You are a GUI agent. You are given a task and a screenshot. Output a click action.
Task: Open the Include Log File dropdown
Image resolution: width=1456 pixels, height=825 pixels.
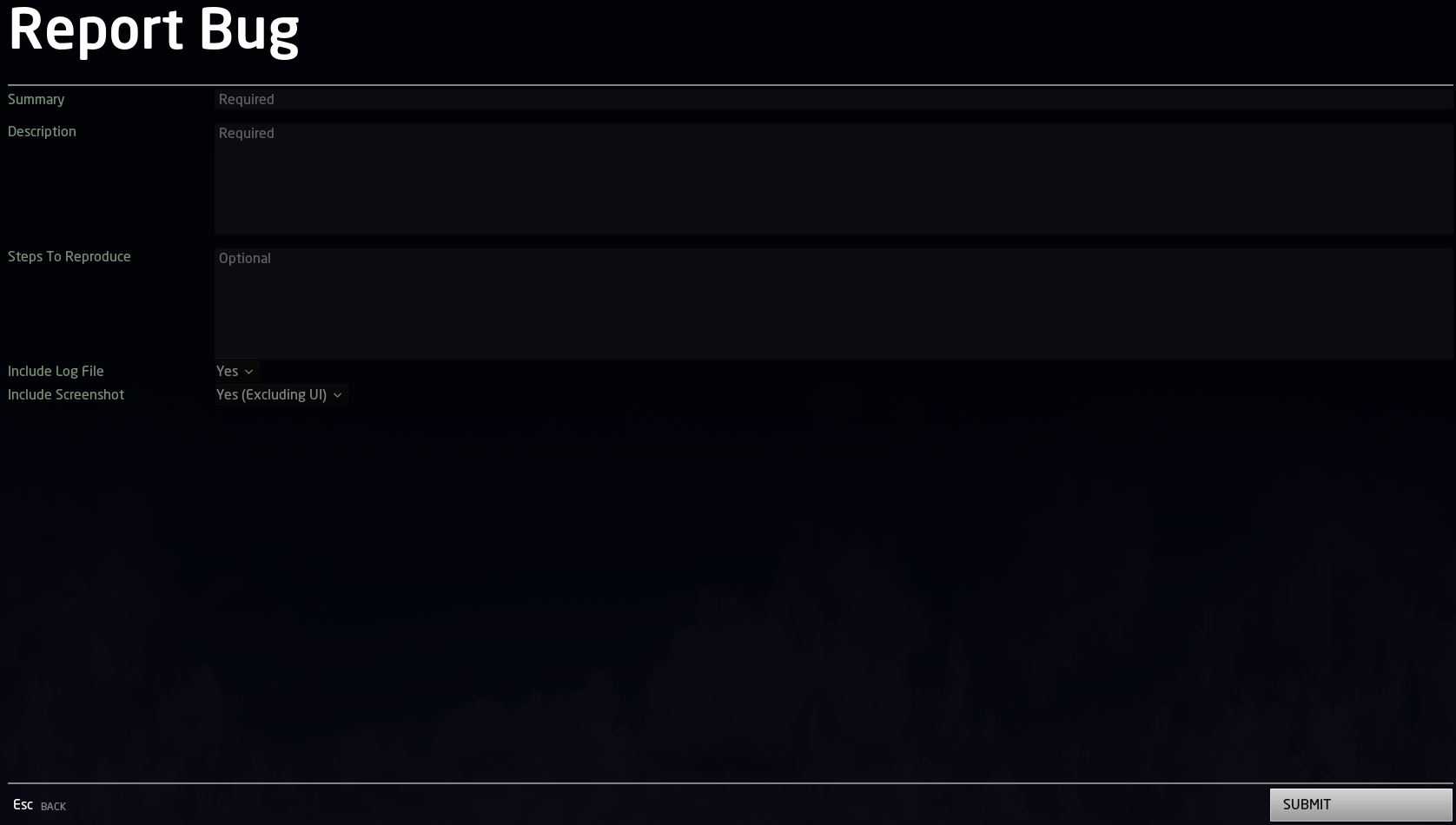pyautogui.click(x=235, y=372)
